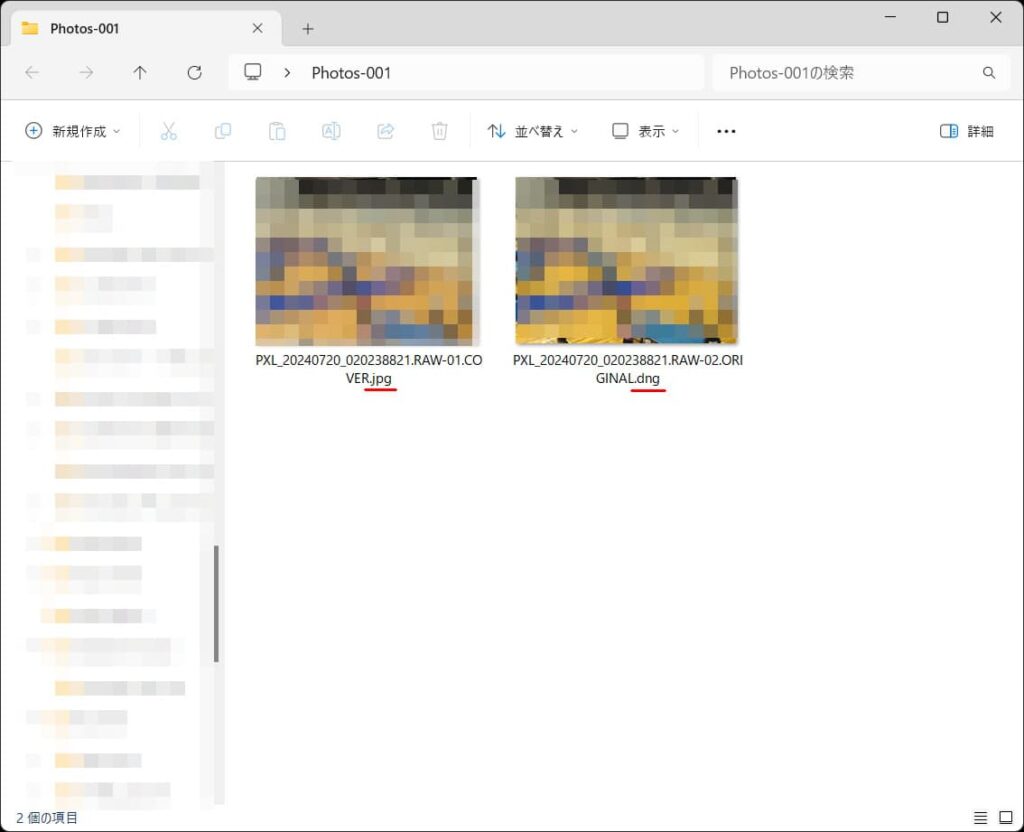The image size is (1024, 832).
Task: Open the 表示 view dropdown
Action: point(646,131)
